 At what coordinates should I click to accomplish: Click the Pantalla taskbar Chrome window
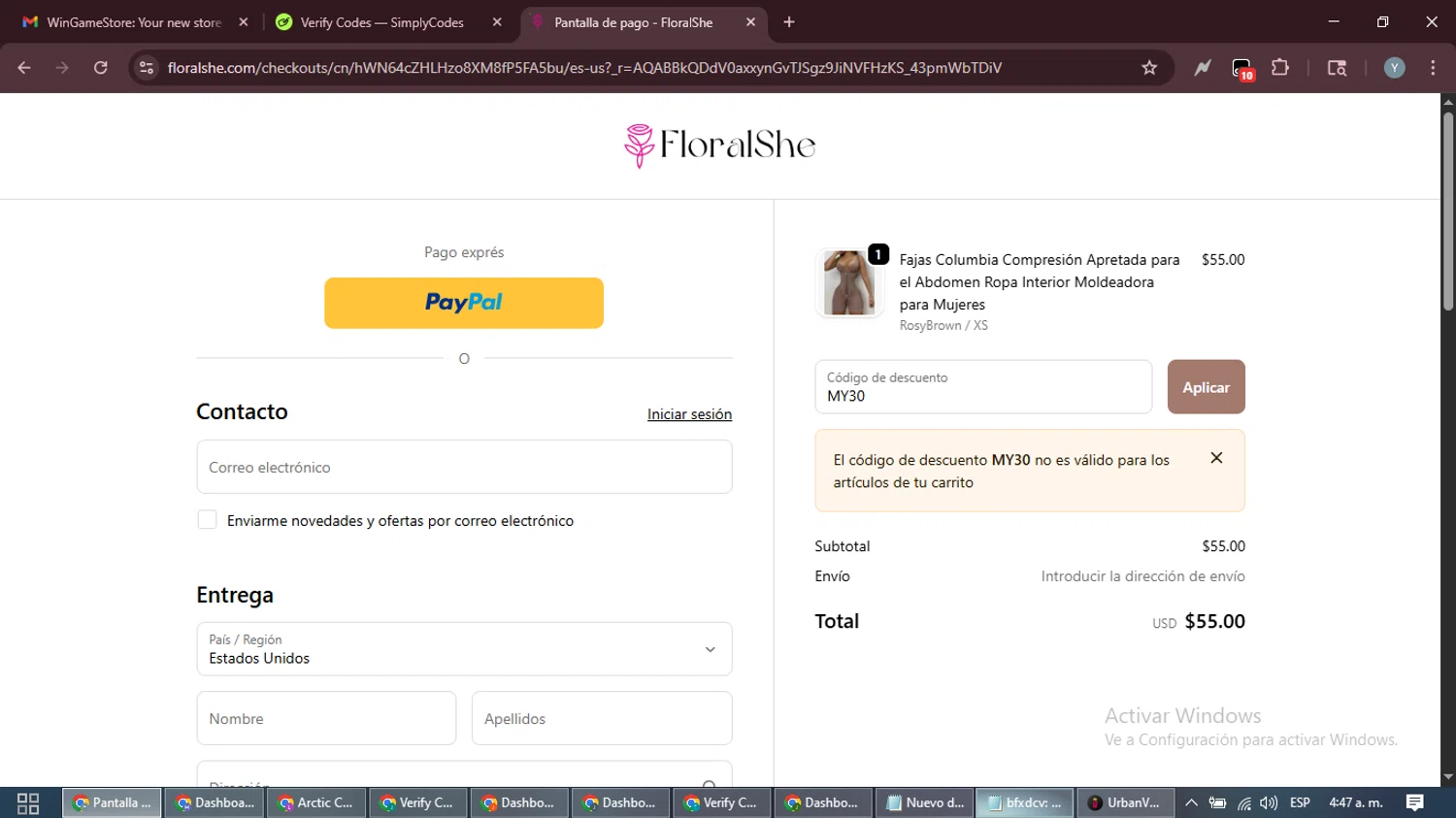pyautogui.click(x=113, y=803)
